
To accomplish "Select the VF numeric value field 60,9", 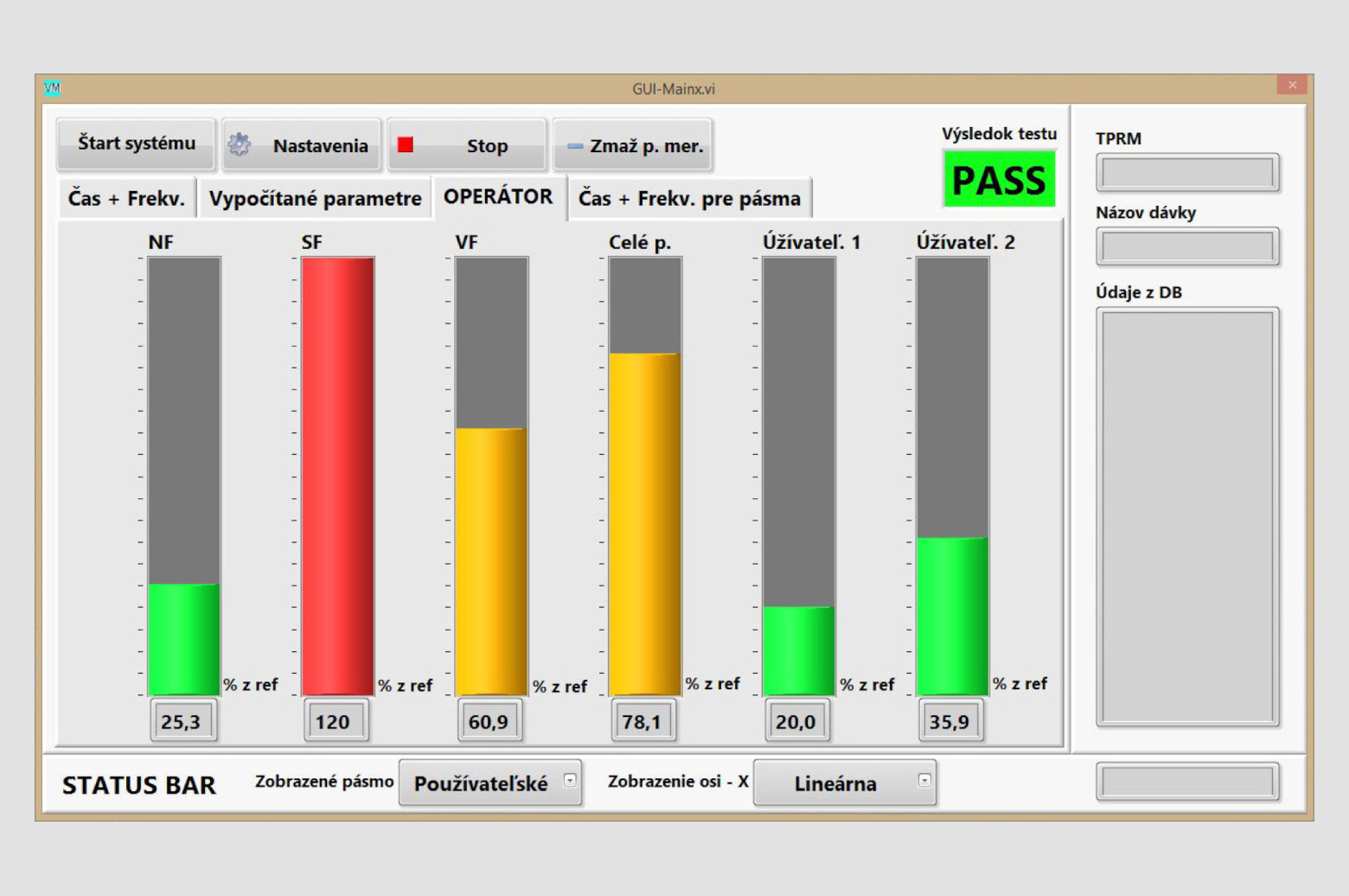I will [489, 721].
